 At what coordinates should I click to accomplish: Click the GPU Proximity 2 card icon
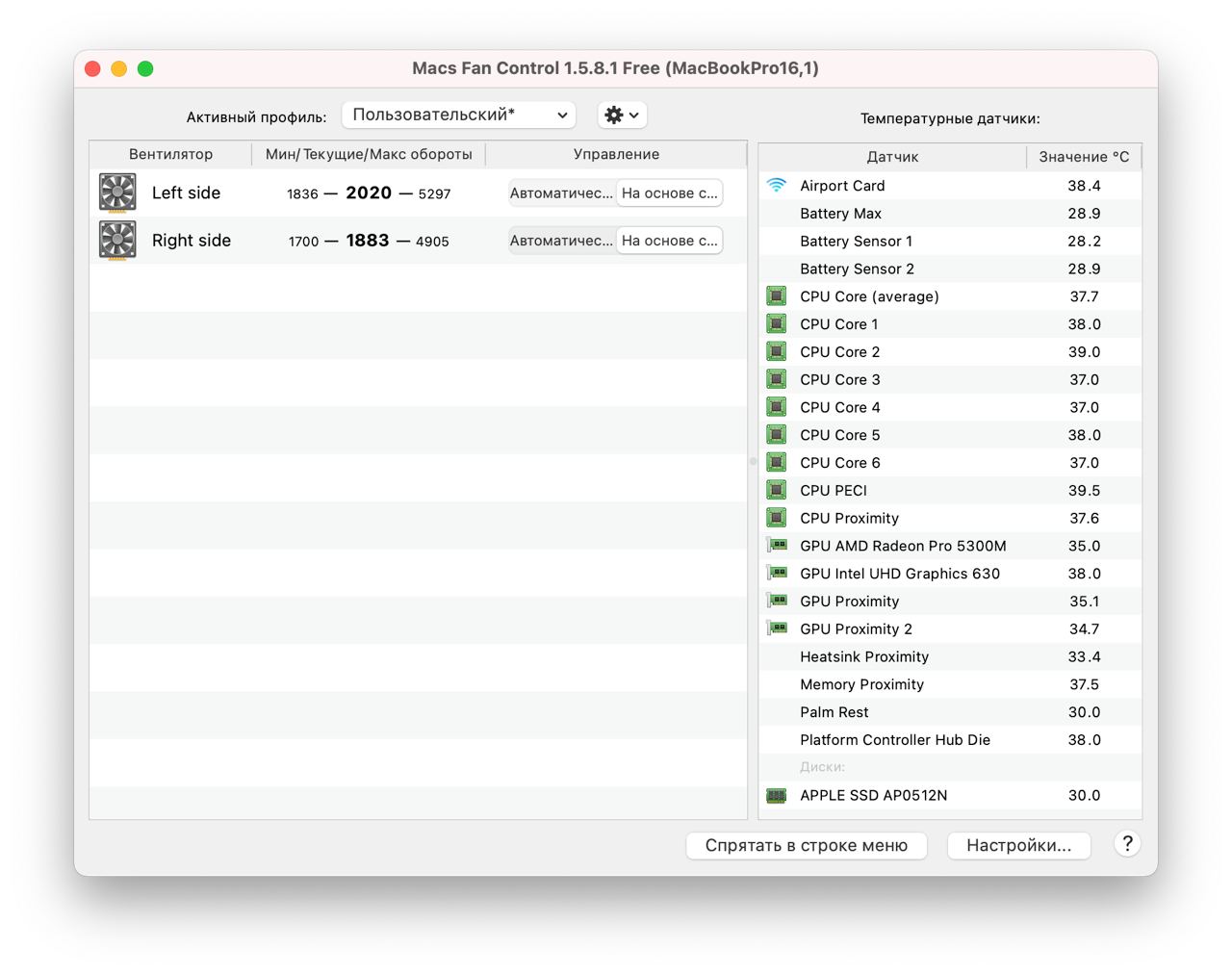(777, 628)
